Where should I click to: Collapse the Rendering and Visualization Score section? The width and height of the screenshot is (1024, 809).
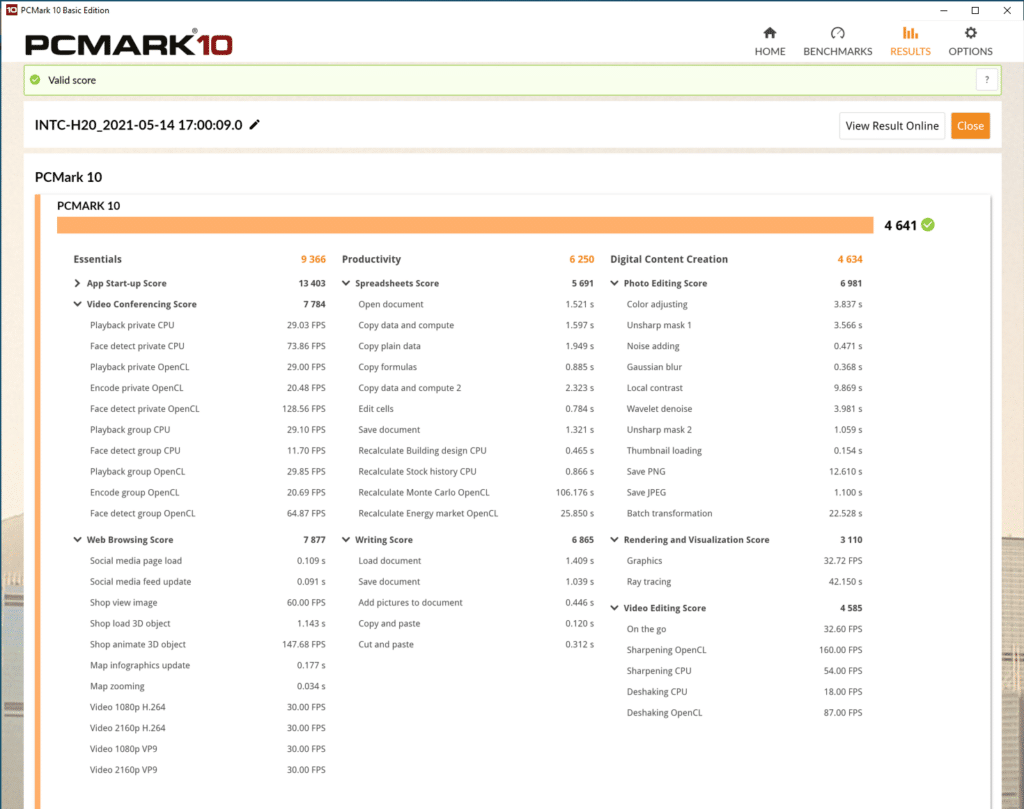pyautogui.click(x=614, y=539)
